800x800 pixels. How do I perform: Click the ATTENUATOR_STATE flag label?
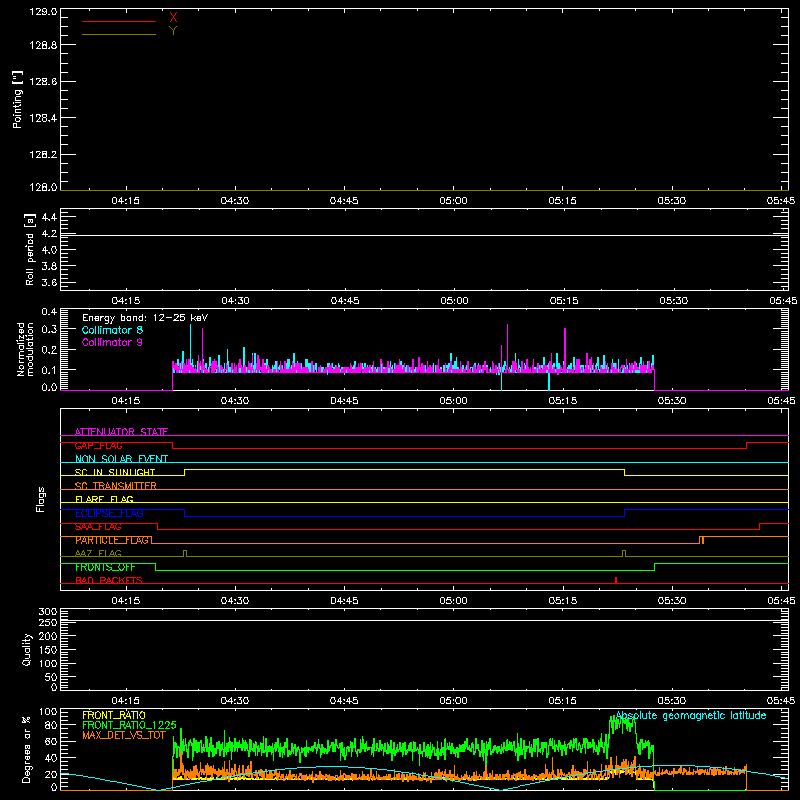(121, 432)
